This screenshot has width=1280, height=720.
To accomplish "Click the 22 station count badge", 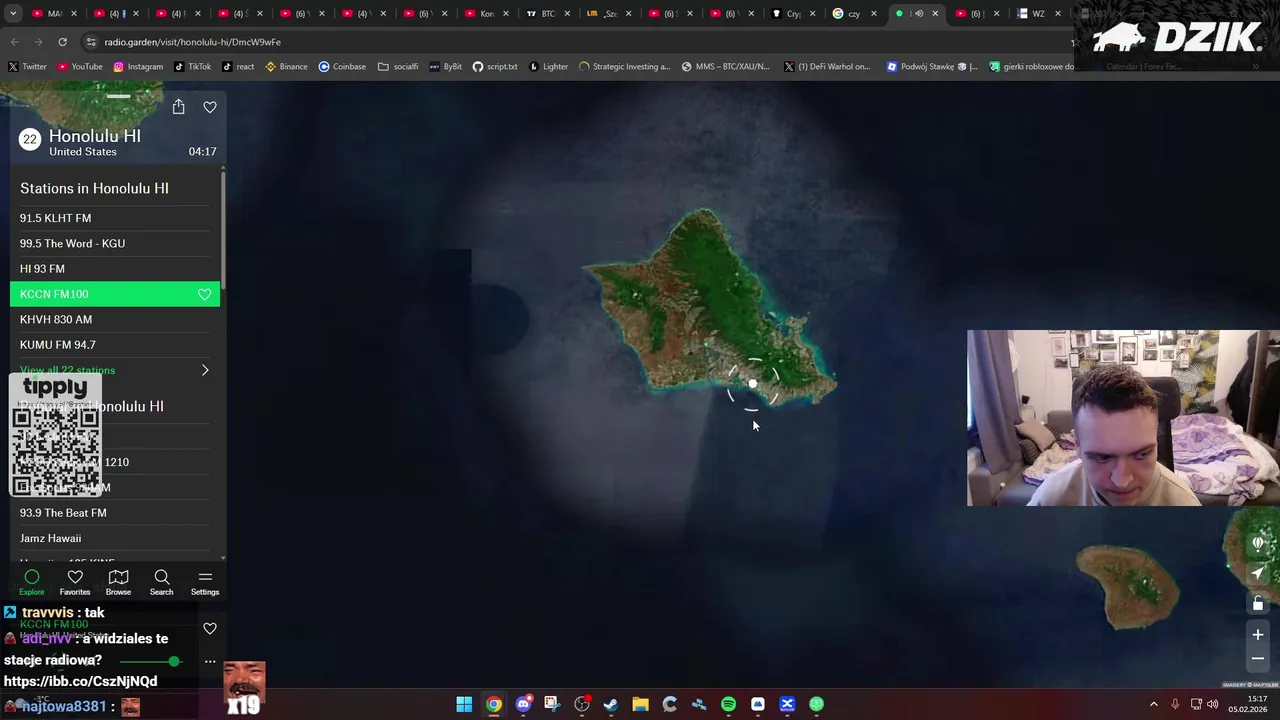I will [30, 140].
